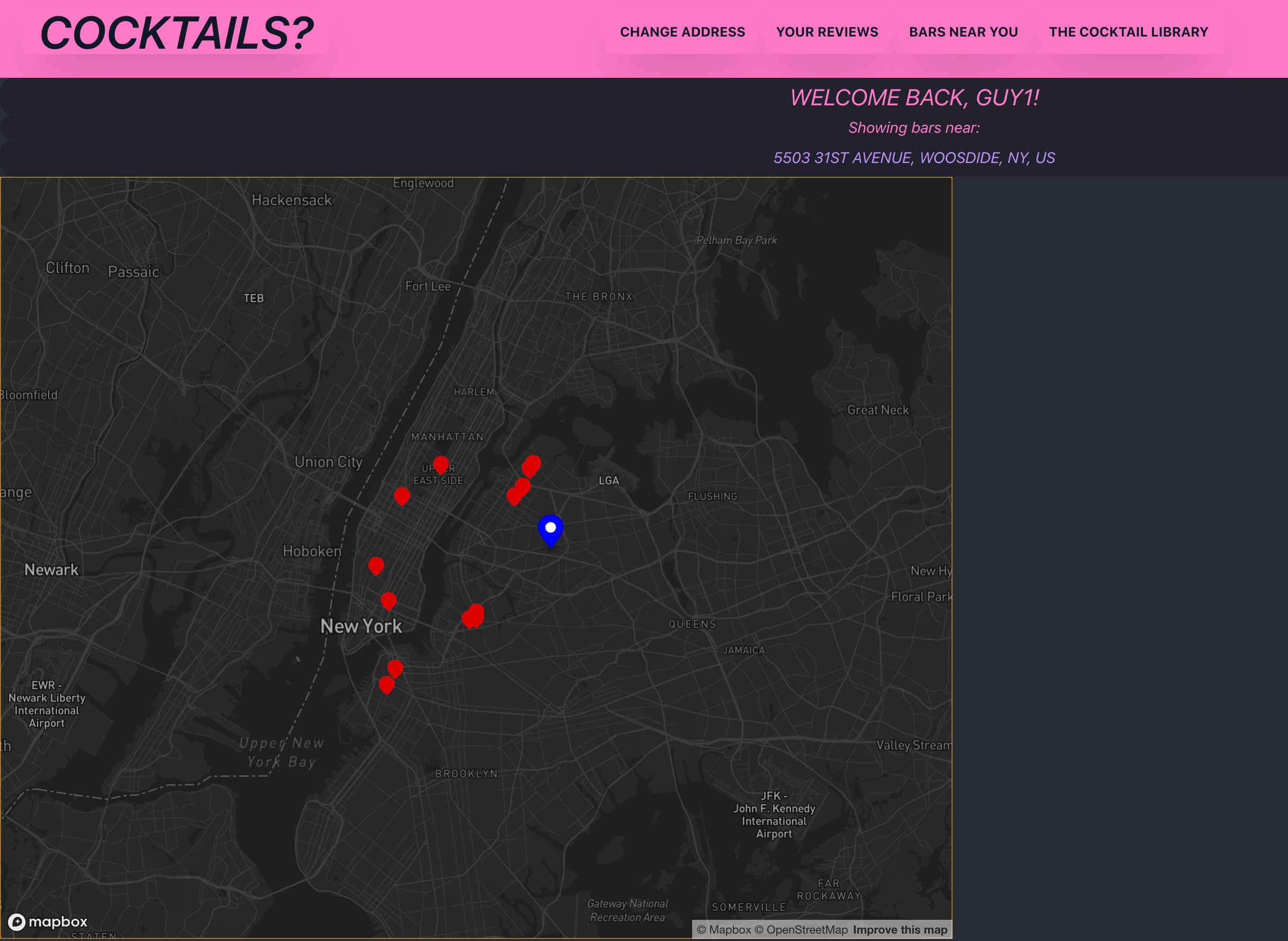The height and width of the screenshot is (941, 1288).
Task: Click the red marker west of Upper East Side
Action: [x=402, y=495]
